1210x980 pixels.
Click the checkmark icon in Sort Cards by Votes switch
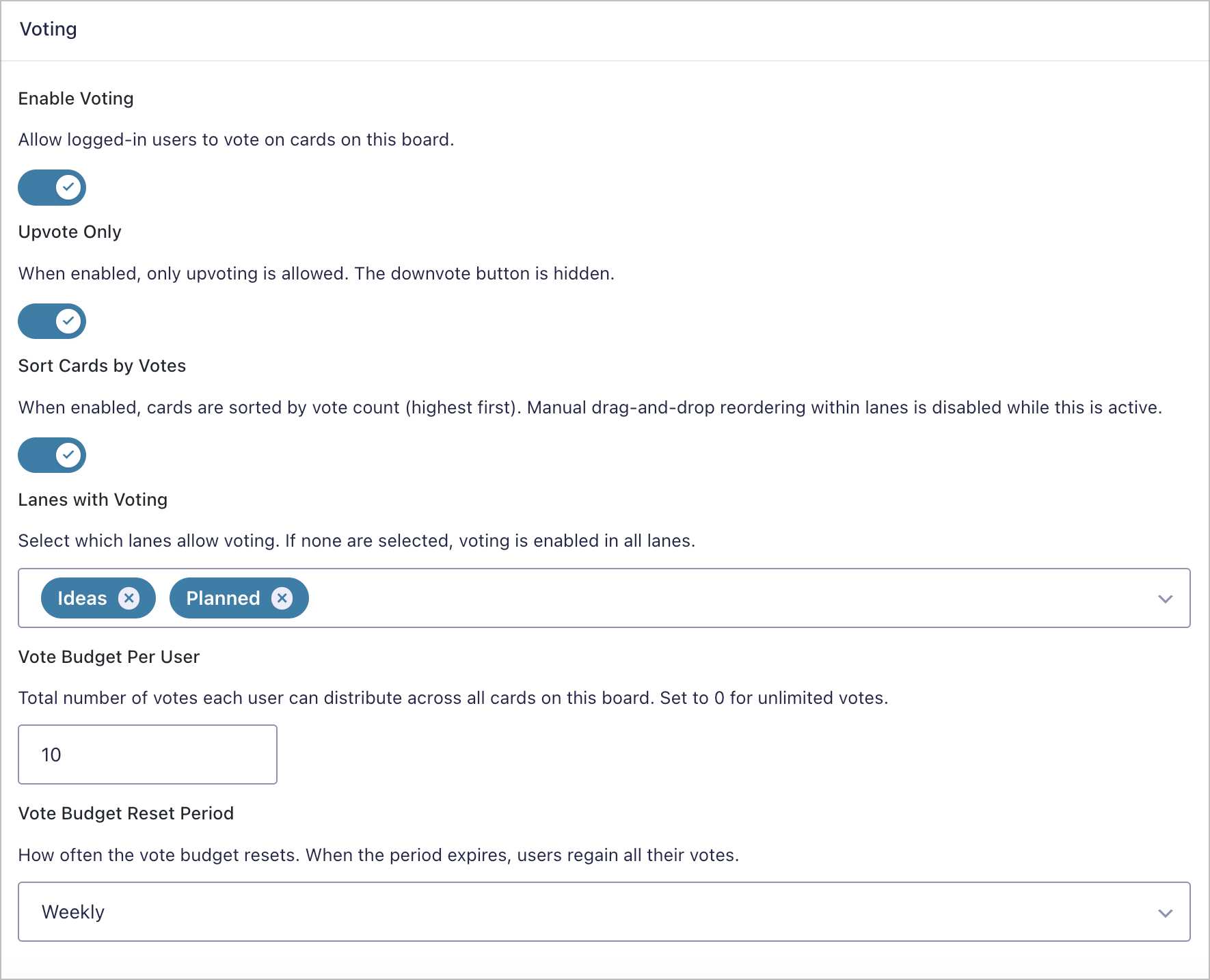[x=68, y=455]
